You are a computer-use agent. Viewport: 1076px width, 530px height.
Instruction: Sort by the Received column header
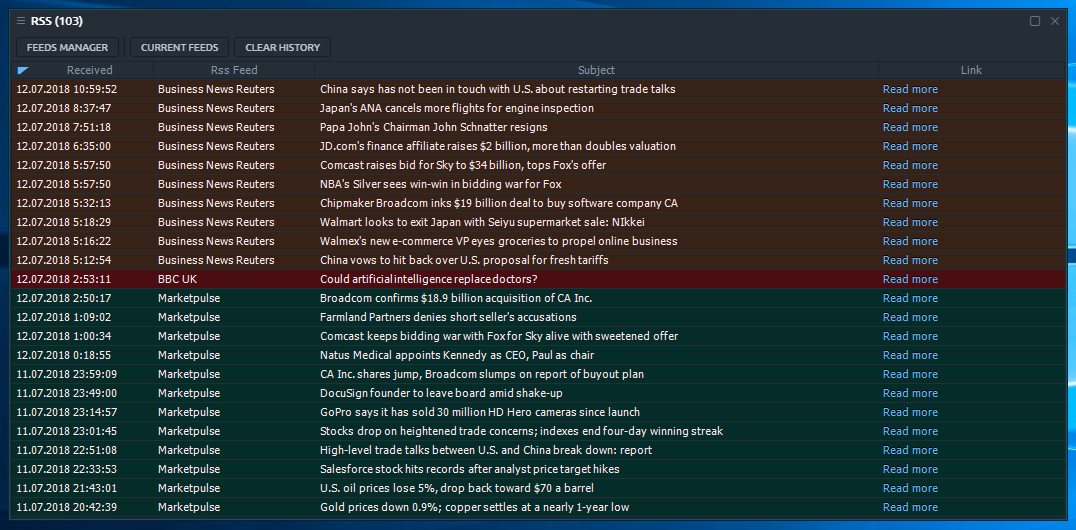pyautogui.click(x=90, y=70)
